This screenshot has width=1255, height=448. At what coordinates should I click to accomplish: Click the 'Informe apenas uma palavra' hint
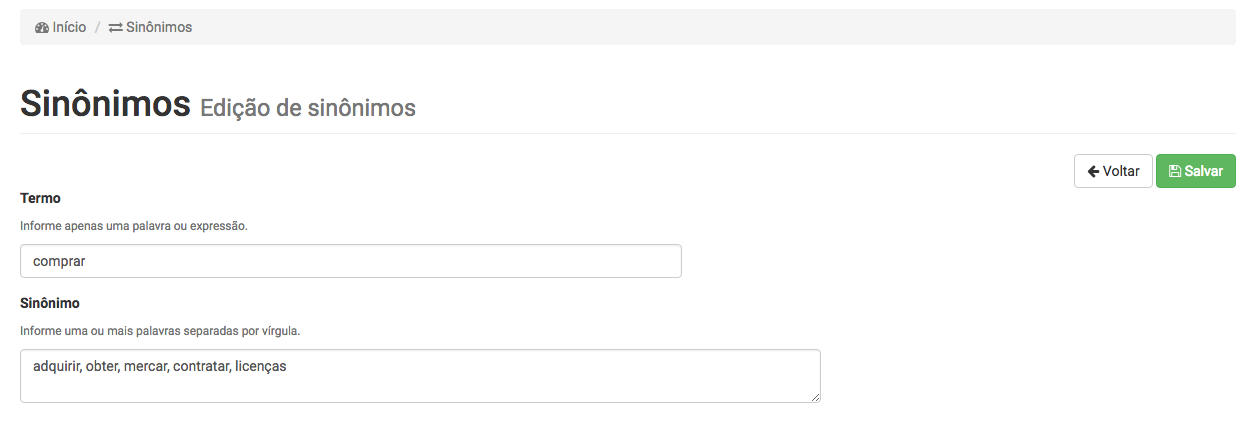(133, 226)
